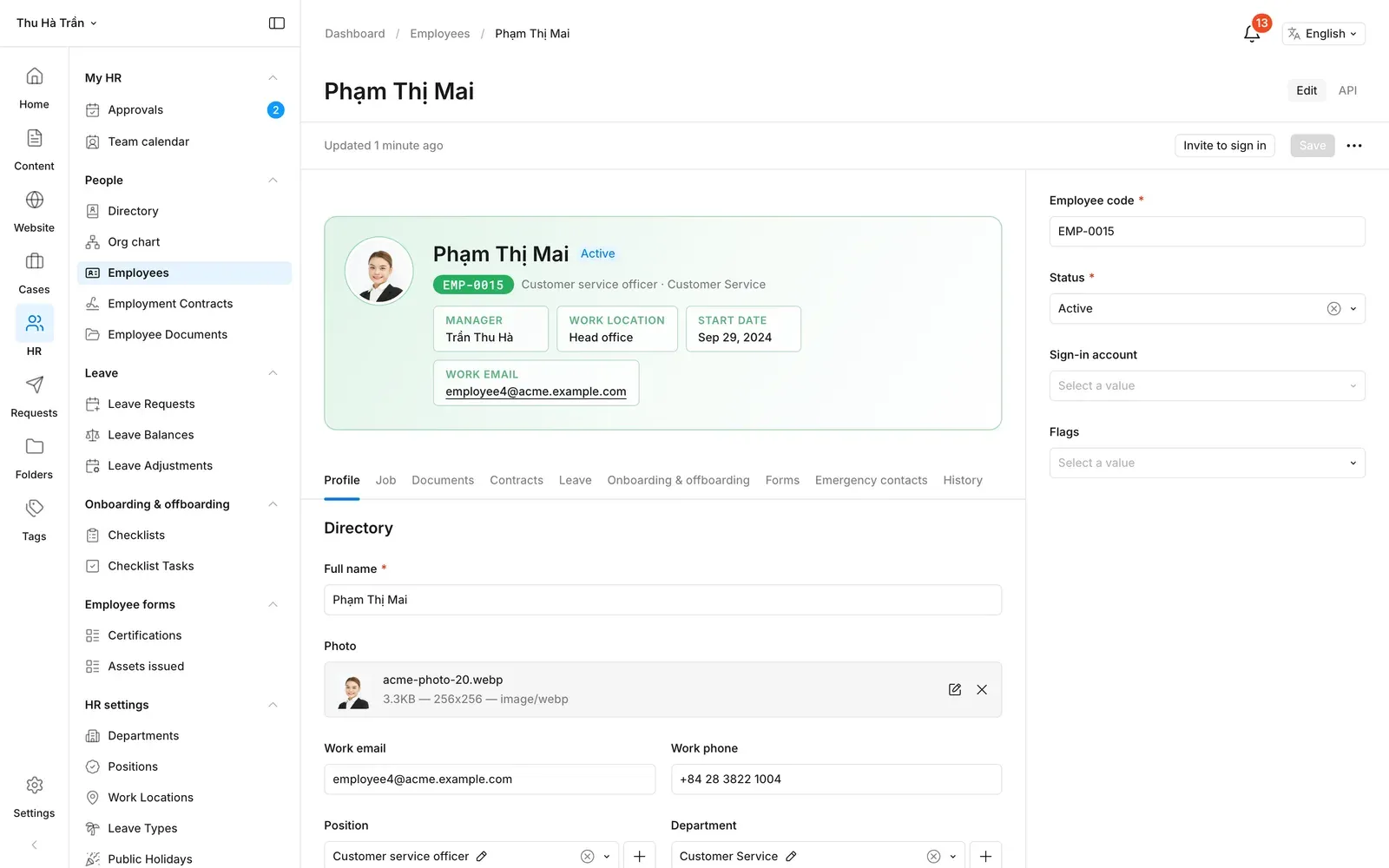Screen dimensions: 1389x868
Task: Switch to the History tab
Action: [963, 481]
